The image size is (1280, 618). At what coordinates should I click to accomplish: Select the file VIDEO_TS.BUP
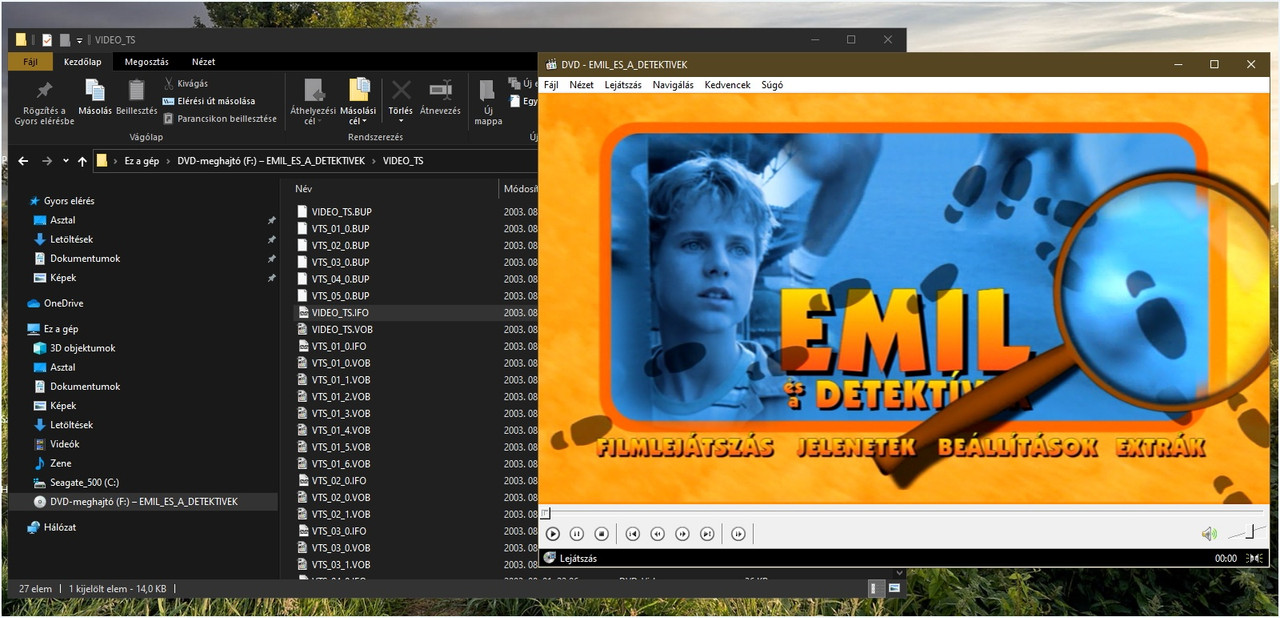(342, 212)
